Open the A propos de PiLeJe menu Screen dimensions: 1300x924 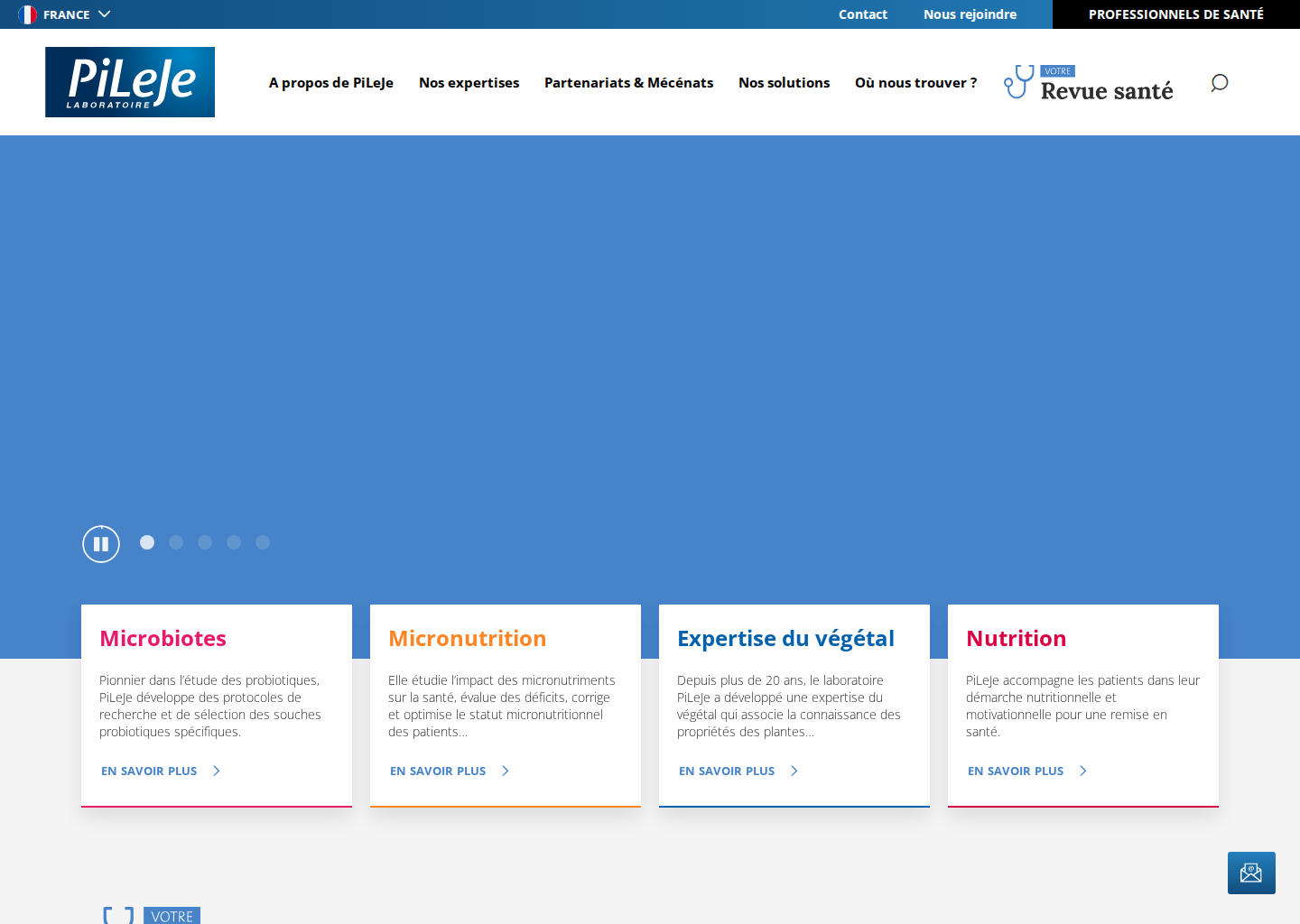pyautogui.click(x=331, y=83)
